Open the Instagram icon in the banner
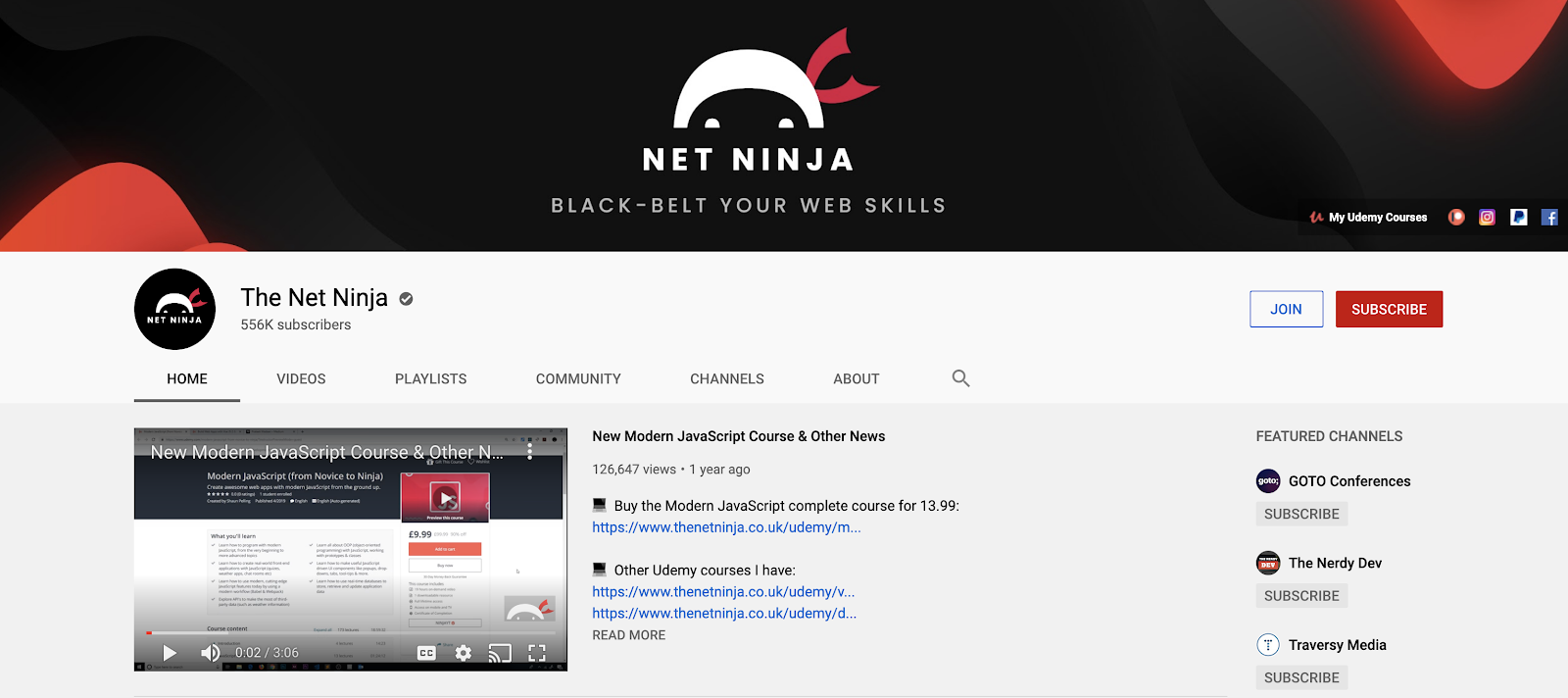The image size is (1568, 698). (1487, 218)
